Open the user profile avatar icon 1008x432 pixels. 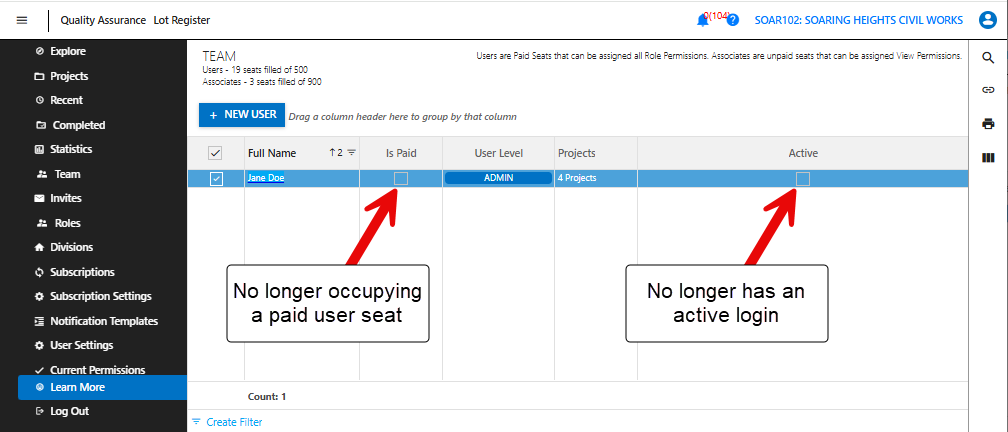pos(987,20)
